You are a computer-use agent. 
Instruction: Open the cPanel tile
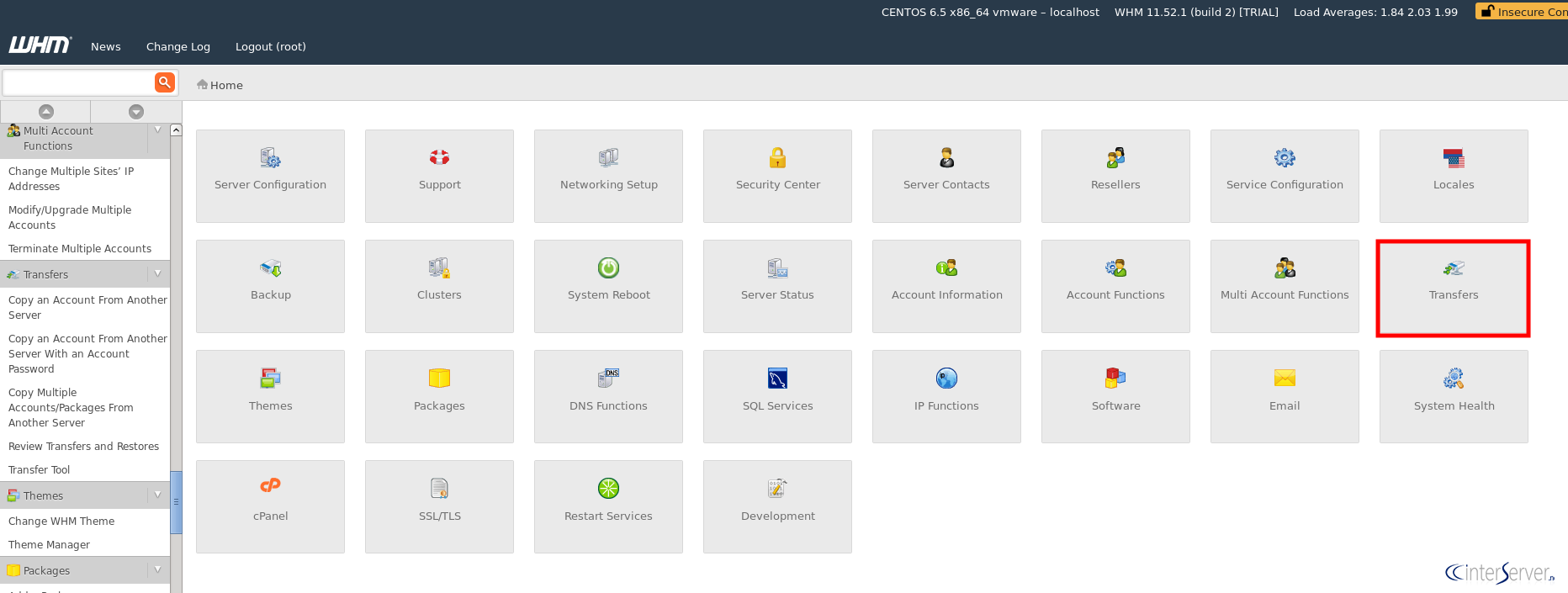pos(270,506)
